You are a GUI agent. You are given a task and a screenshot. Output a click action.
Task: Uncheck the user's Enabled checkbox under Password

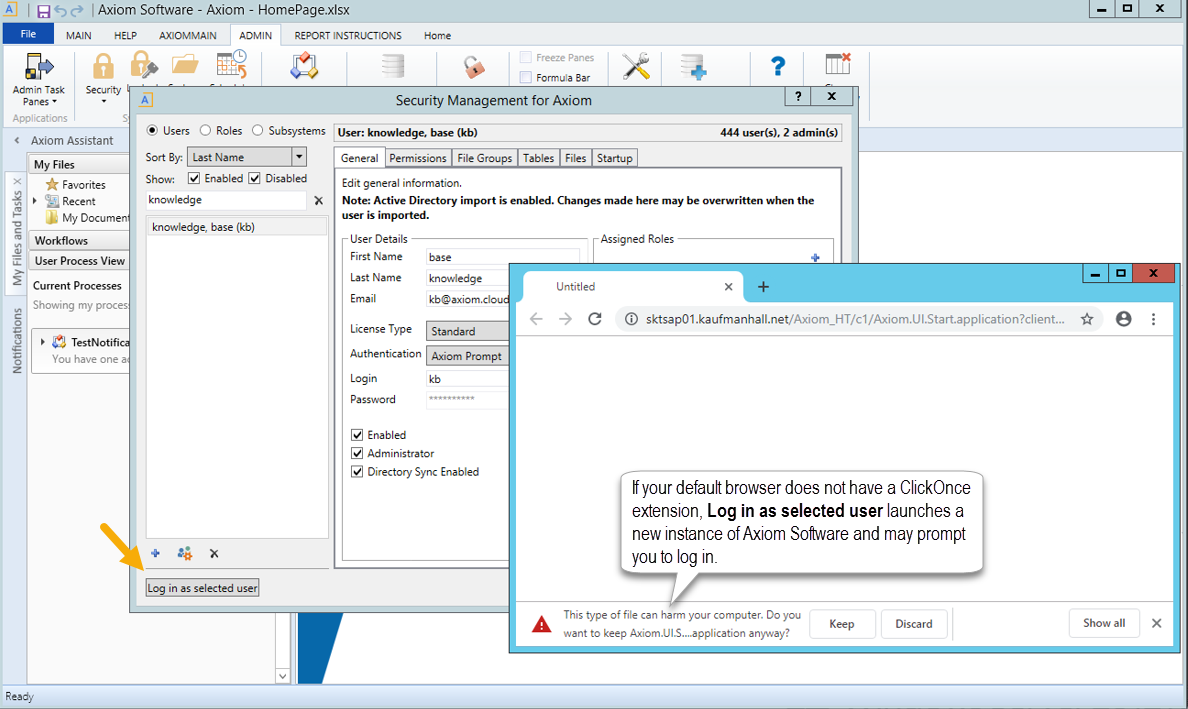pyautogui.click(x=357, y=435)
